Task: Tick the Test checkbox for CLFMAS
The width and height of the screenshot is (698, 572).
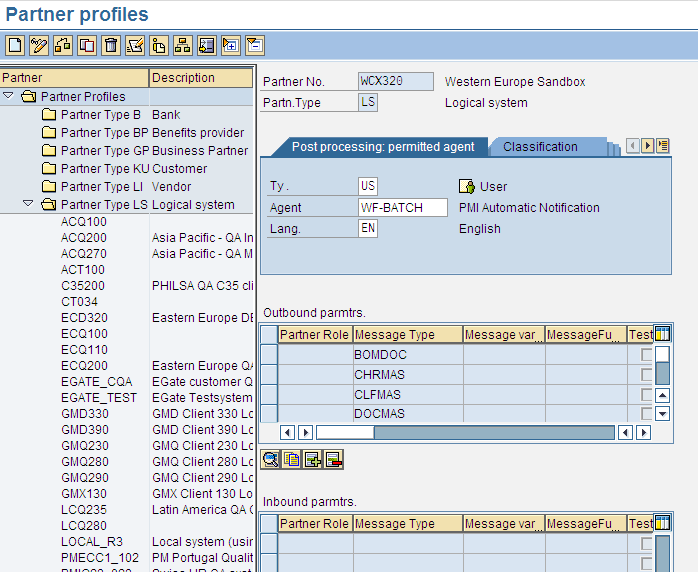Action: tap(646, 394)
